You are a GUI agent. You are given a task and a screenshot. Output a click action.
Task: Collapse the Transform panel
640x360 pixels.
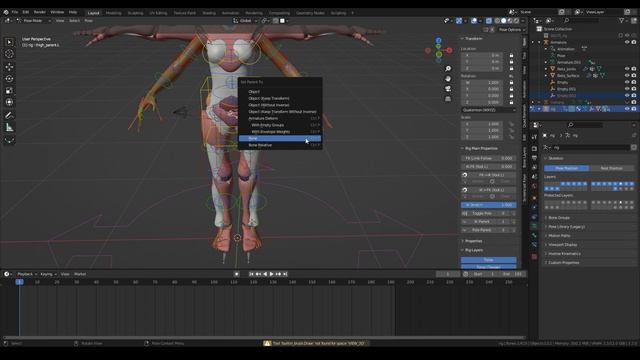473,38
